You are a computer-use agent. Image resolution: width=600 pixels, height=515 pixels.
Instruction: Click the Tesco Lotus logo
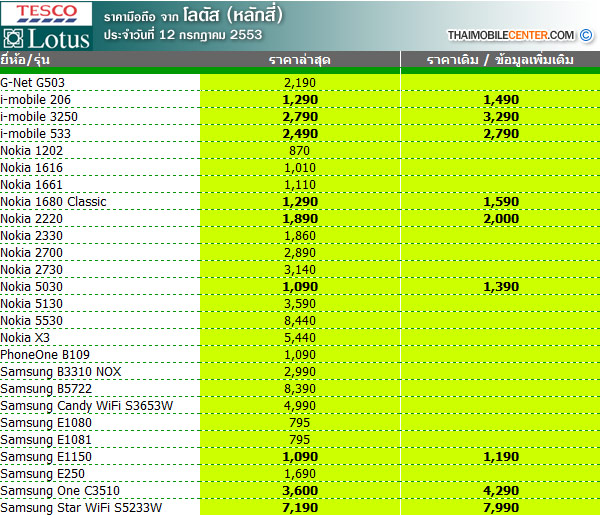(46, 26)
